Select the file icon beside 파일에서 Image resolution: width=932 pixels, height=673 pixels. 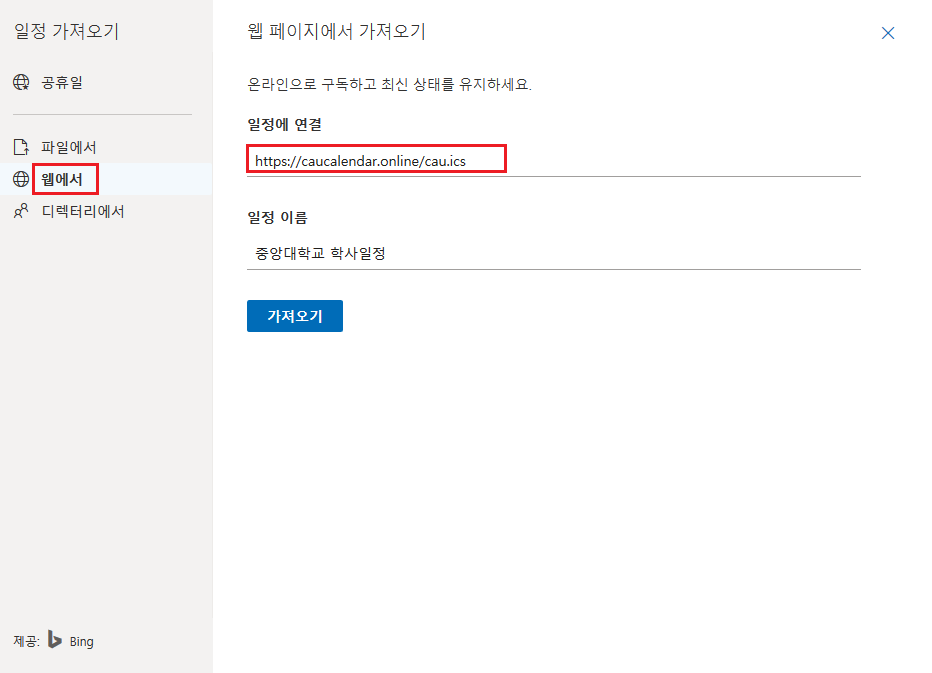[x=21, y=146]
